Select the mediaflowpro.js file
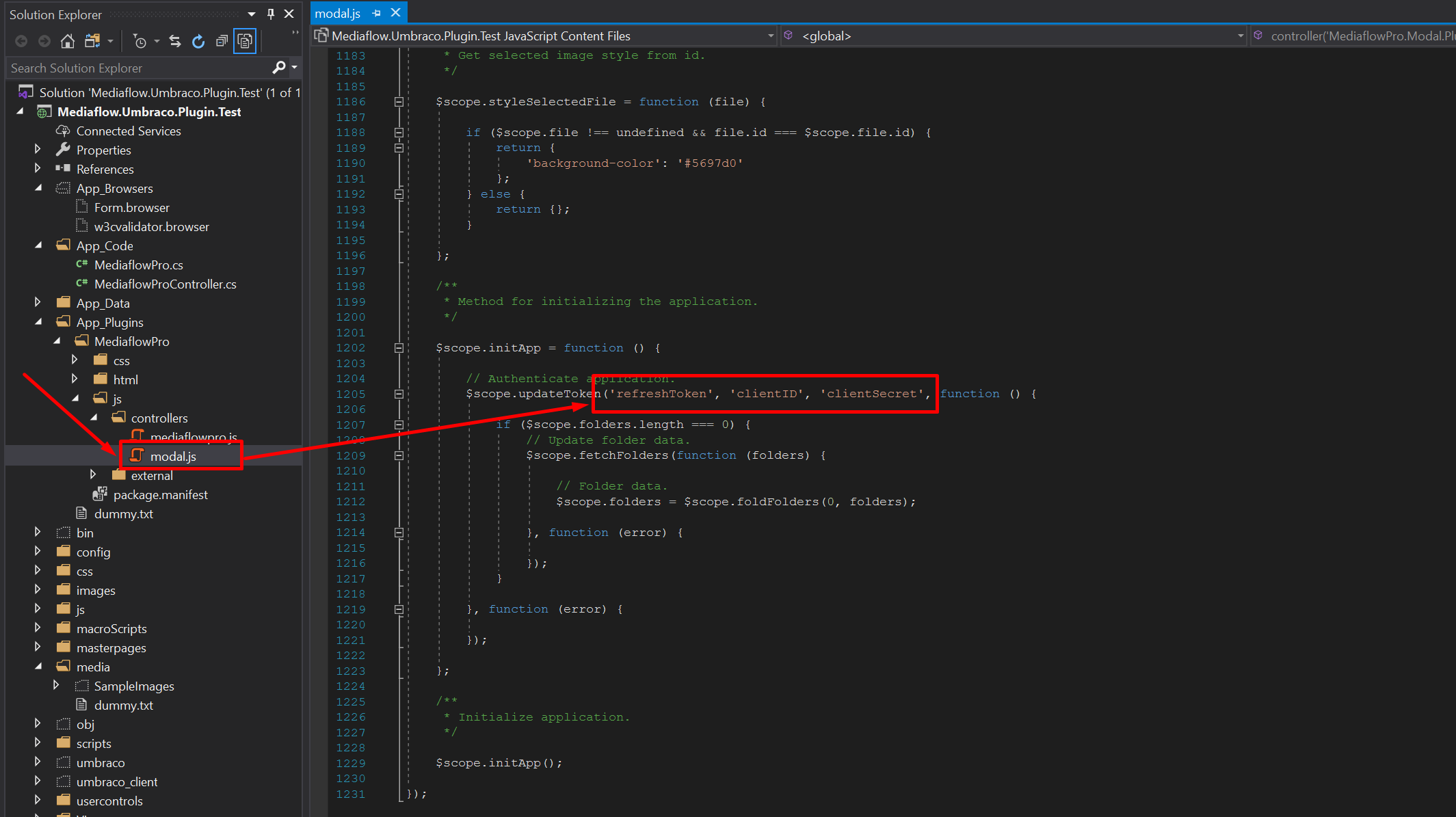The image size is (1456, 817). point(194,436)
